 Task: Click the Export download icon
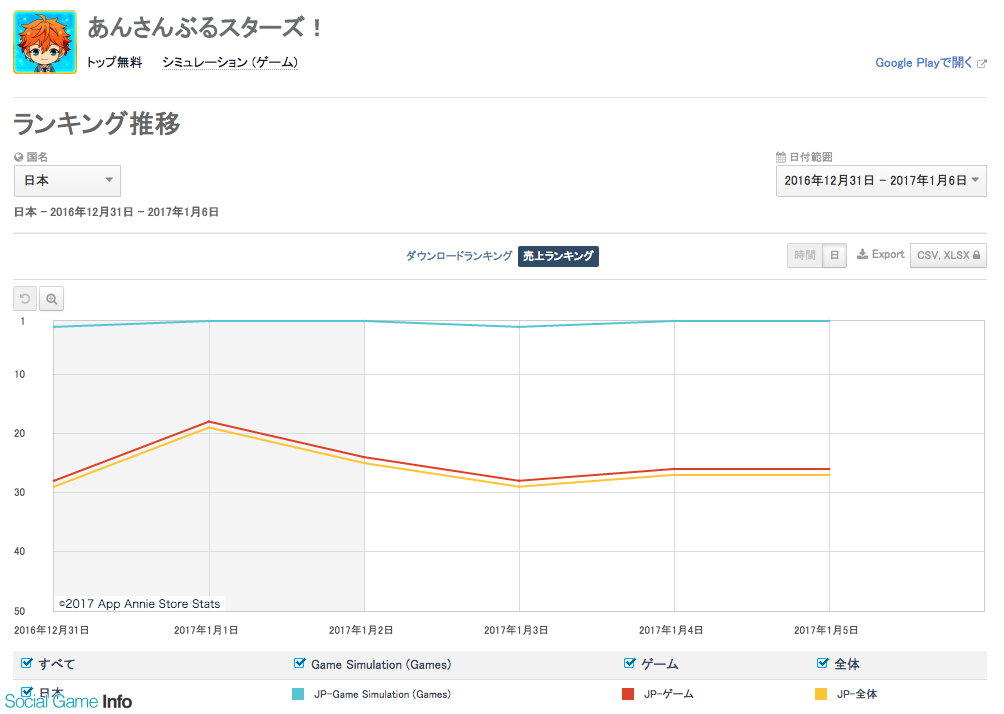coord(862,254)
